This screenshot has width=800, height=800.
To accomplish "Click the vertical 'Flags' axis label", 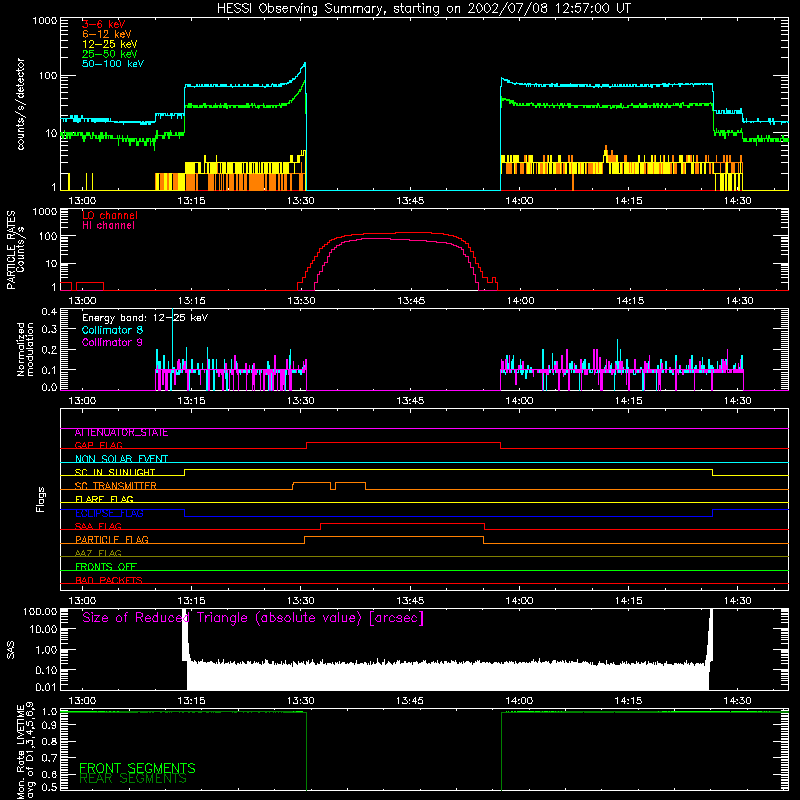I will [x=40, y=499].
